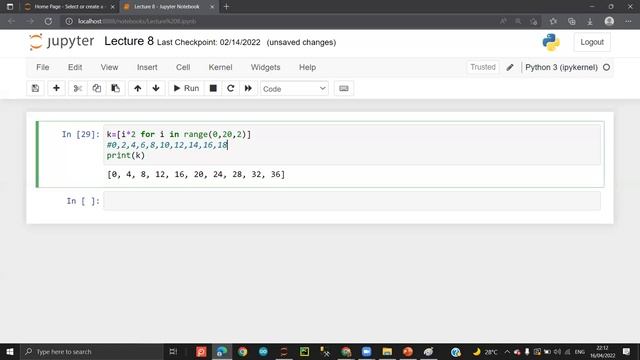Open Zoom from the taskbar
Viewport: 640px width, 360px height.
click(367, 352)
